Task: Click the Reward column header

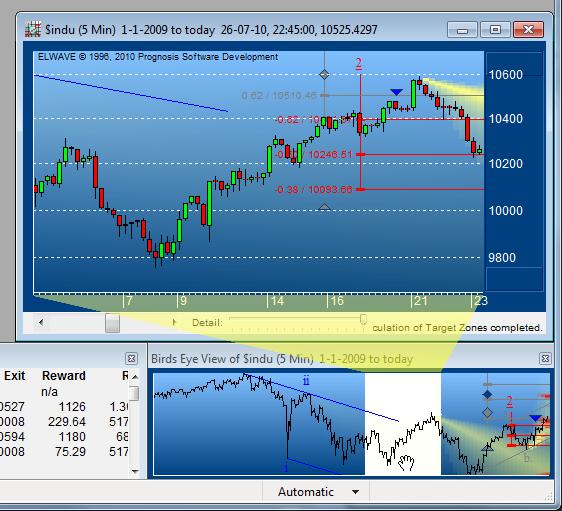Action: (64, 376)
